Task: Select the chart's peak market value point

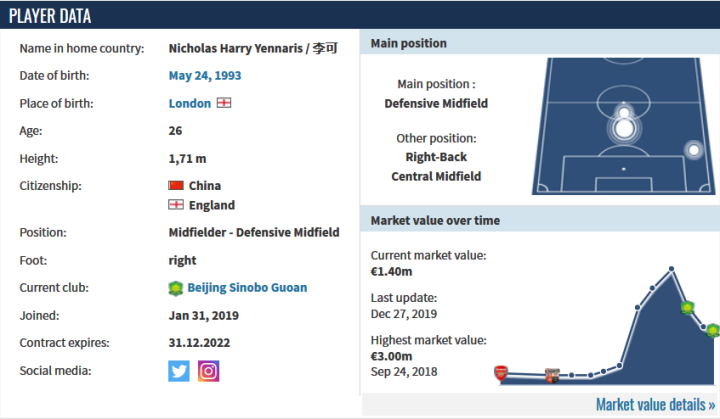Action: click(672, 268)
